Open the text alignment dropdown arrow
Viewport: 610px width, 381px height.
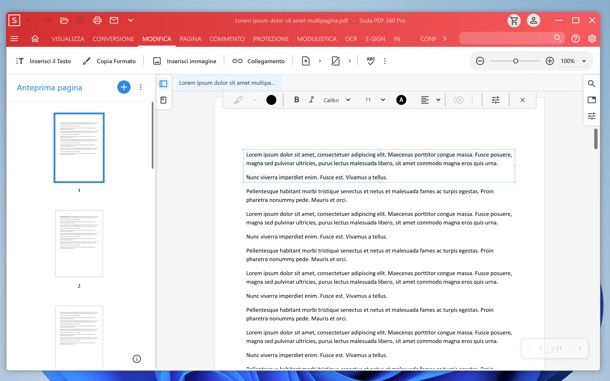click(438, 100)
